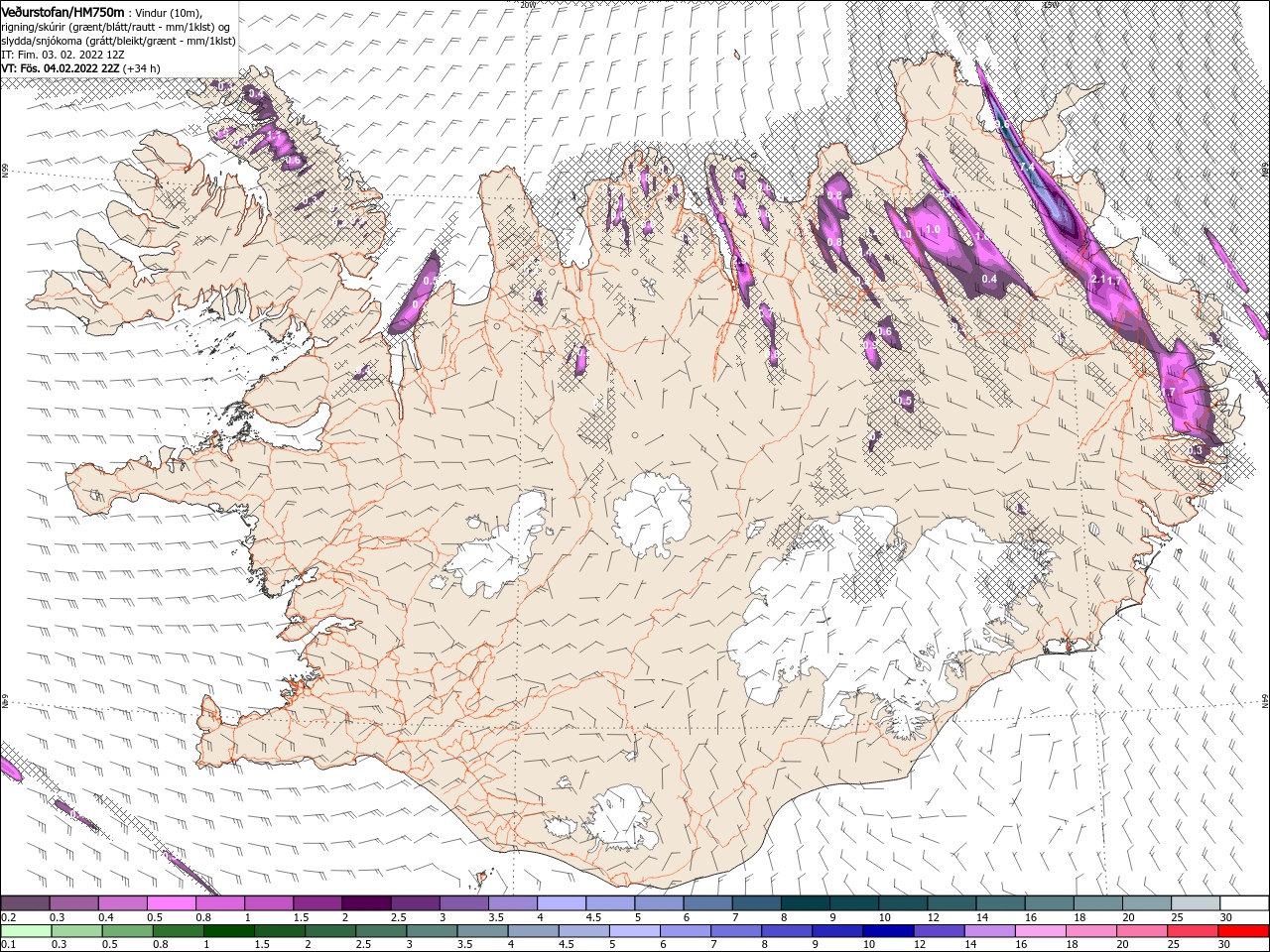Click the deep navy 10–12 swatch in the green row
Screen dimensions: 1270x952
pos(888,931)
